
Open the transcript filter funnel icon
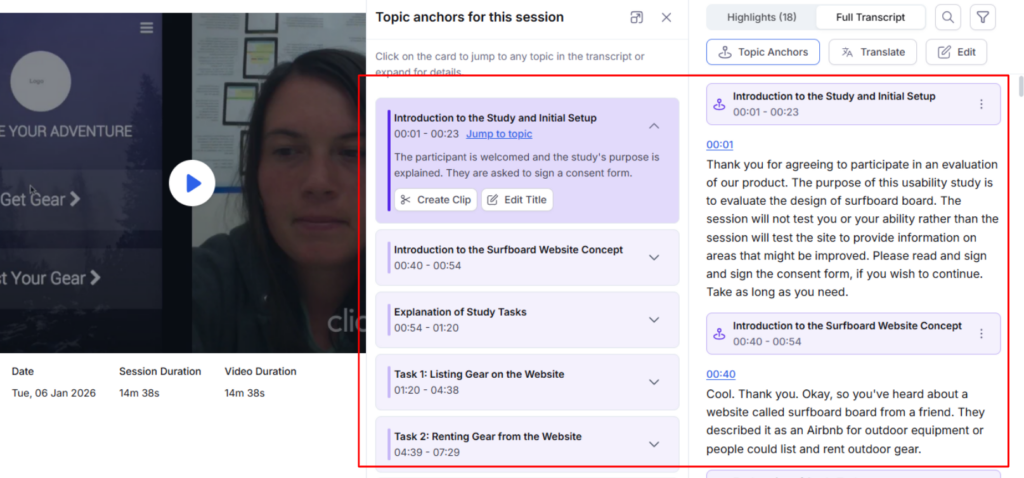(982, 18)
